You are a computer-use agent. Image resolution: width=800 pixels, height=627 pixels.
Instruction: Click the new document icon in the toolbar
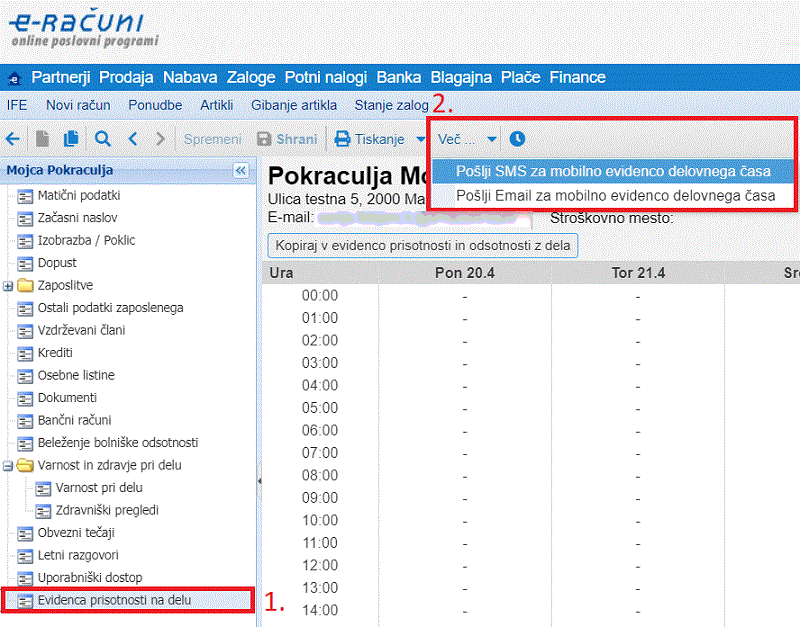(x=42, y=139)
